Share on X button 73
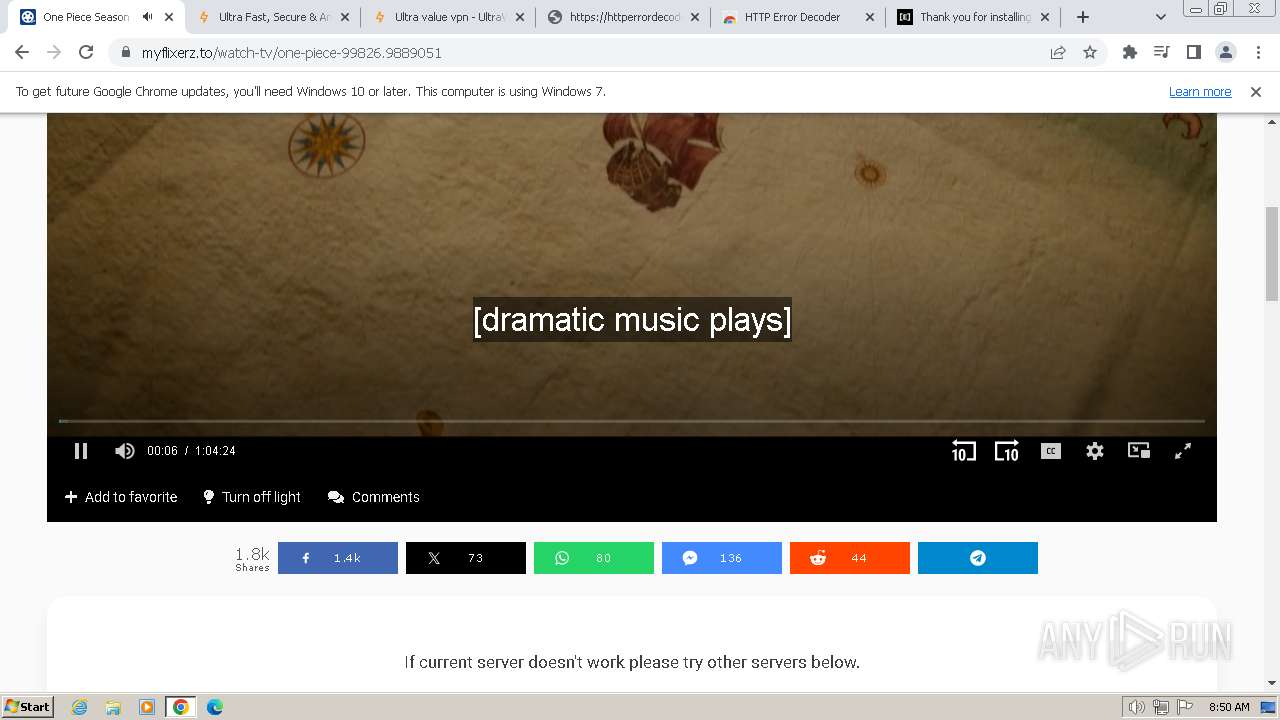1280x720 pixels. click(x=466, y=558)
